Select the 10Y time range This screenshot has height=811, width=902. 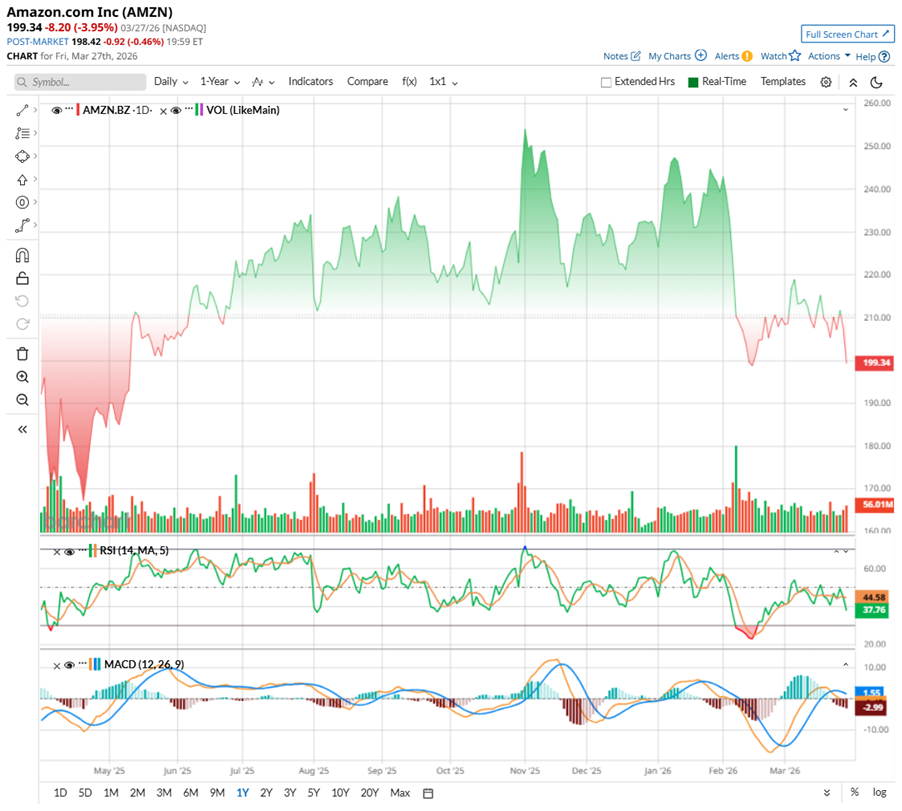click(x=341, y=793)
